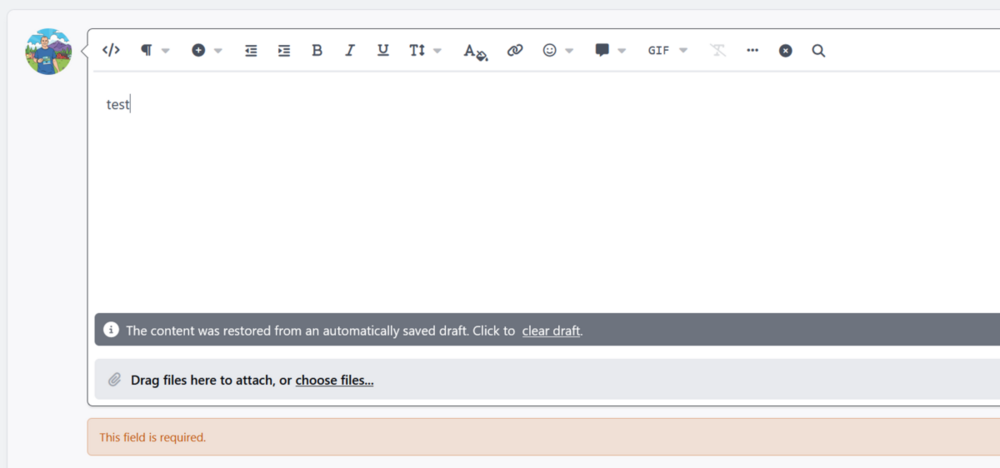Click the GIF button

click(659, 50)
